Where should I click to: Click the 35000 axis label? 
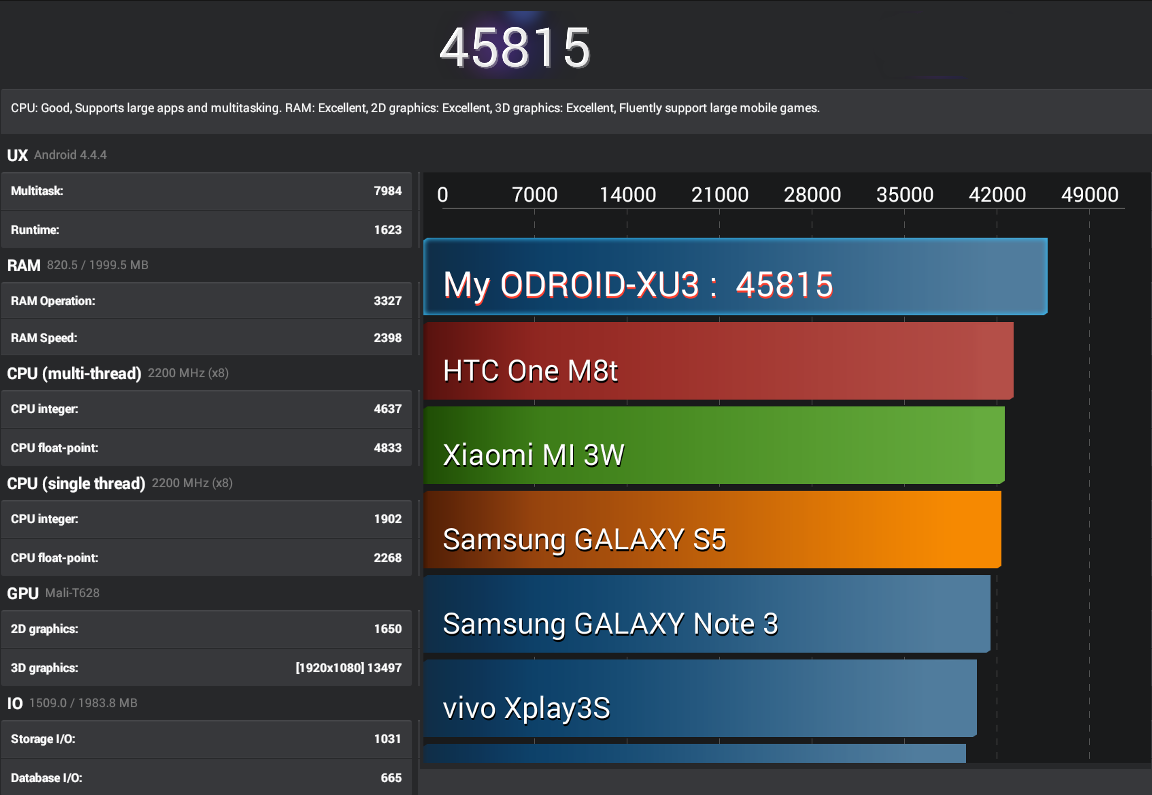tap(904, 195)
